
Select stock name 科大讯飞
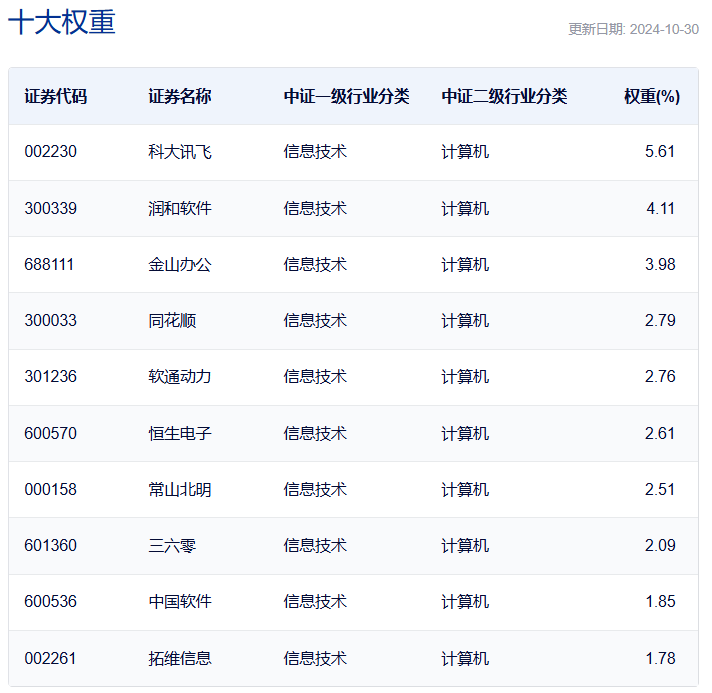pyautogui.click(x=180, y=152)
